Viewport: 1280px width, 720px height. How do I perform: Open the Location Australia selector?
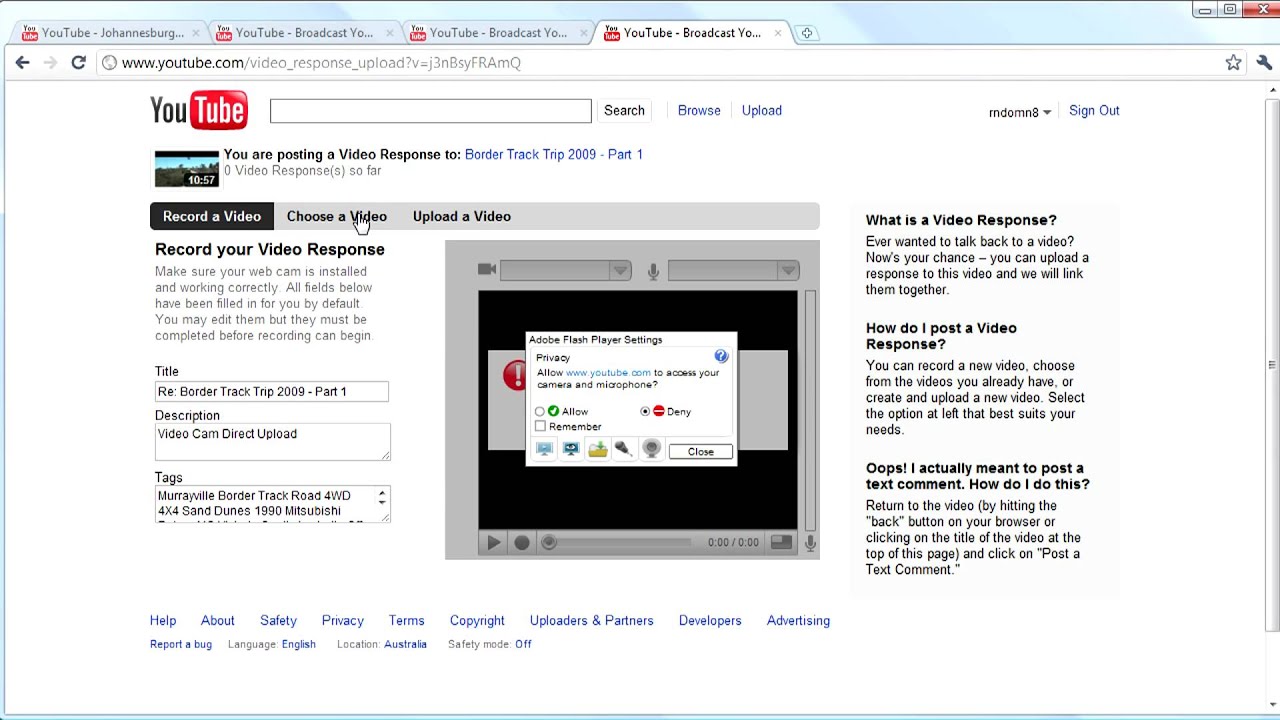(405, 644)
